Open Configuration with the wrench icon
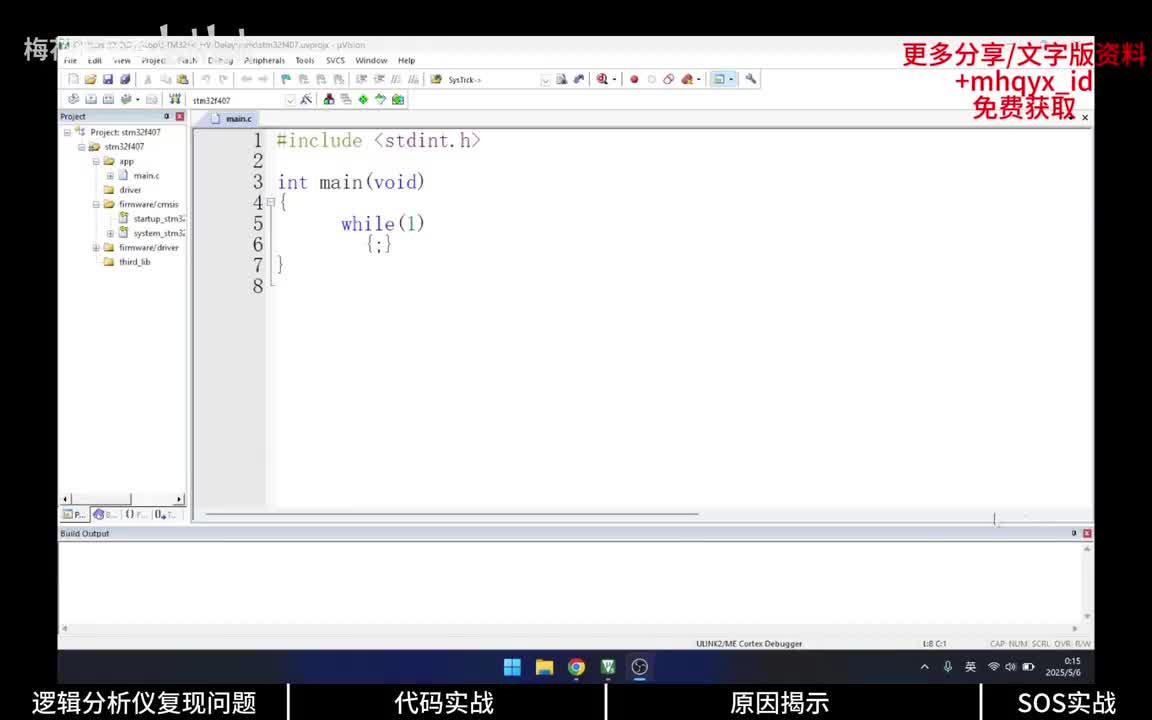Viewport: 1152px width, 720px height. point(750,79)
